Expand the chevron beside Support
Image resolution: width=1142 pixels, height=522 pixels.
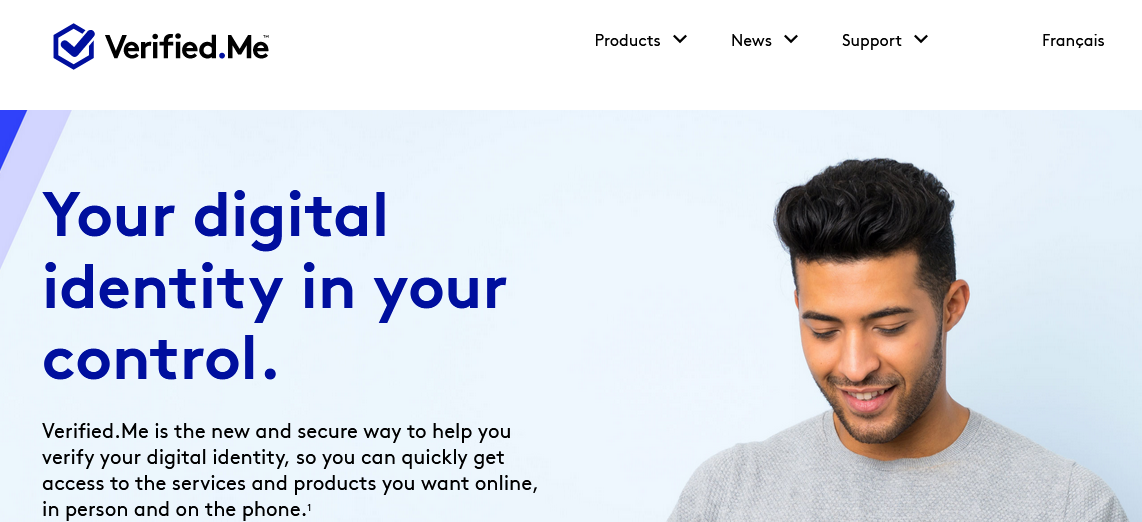coord(921,39)
